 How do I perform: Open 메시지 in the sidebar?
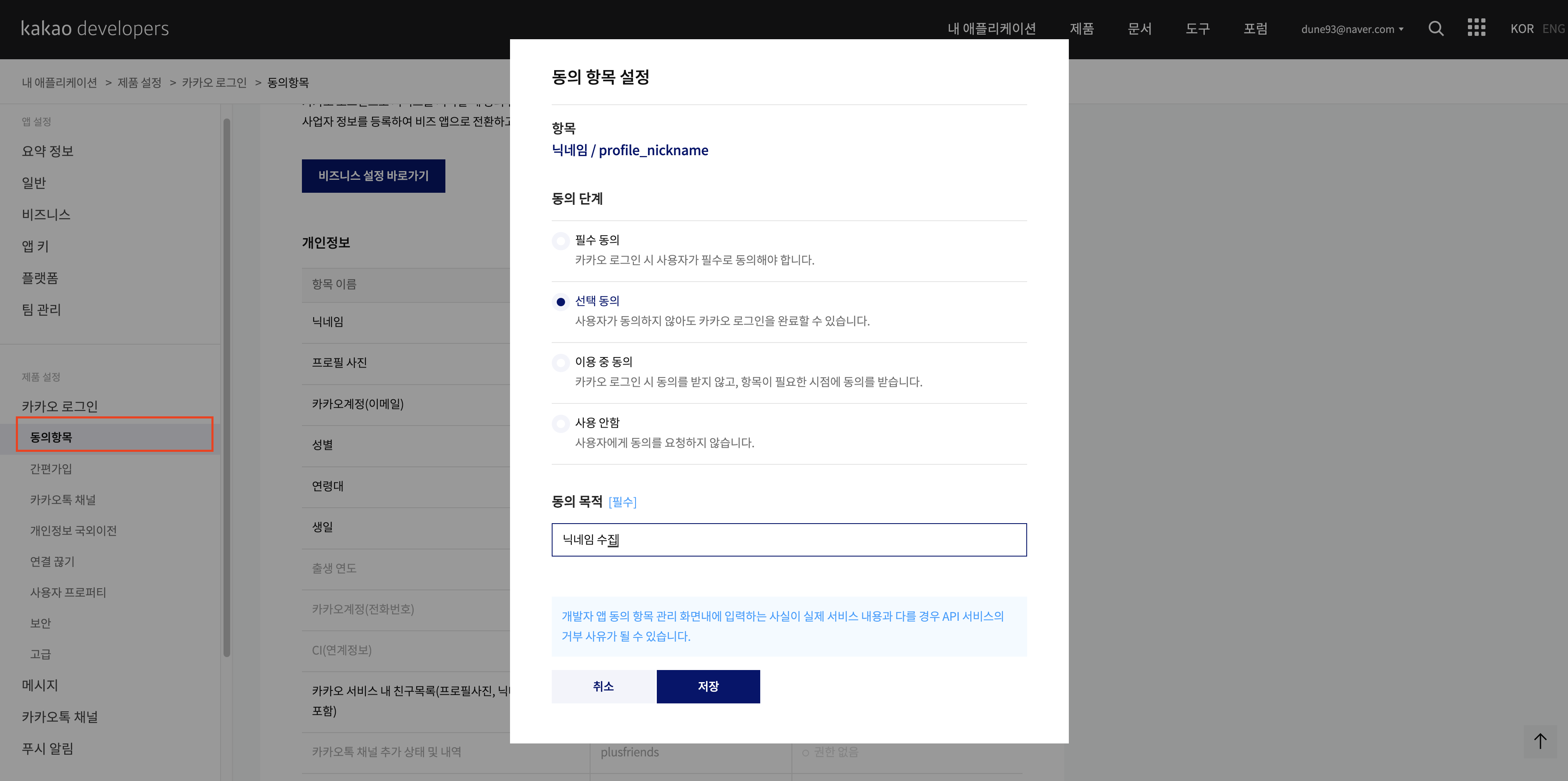[40, 685]
